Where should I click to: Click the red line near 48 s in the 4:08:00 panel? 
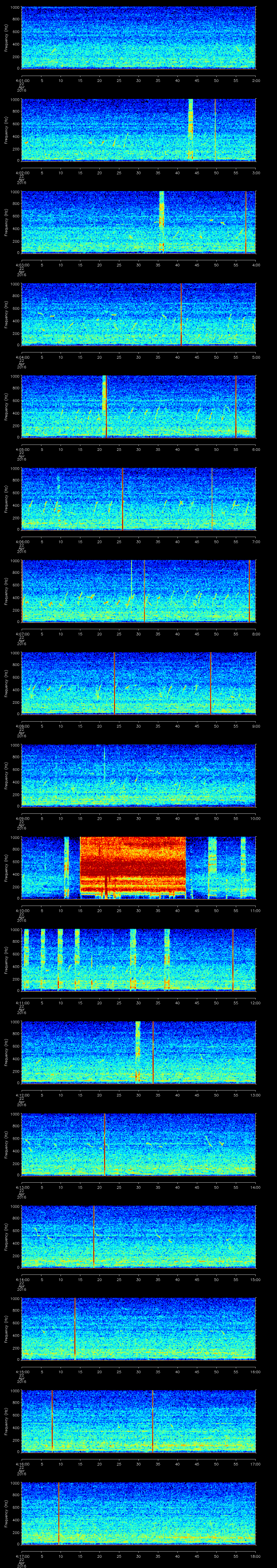click(211, 683)
